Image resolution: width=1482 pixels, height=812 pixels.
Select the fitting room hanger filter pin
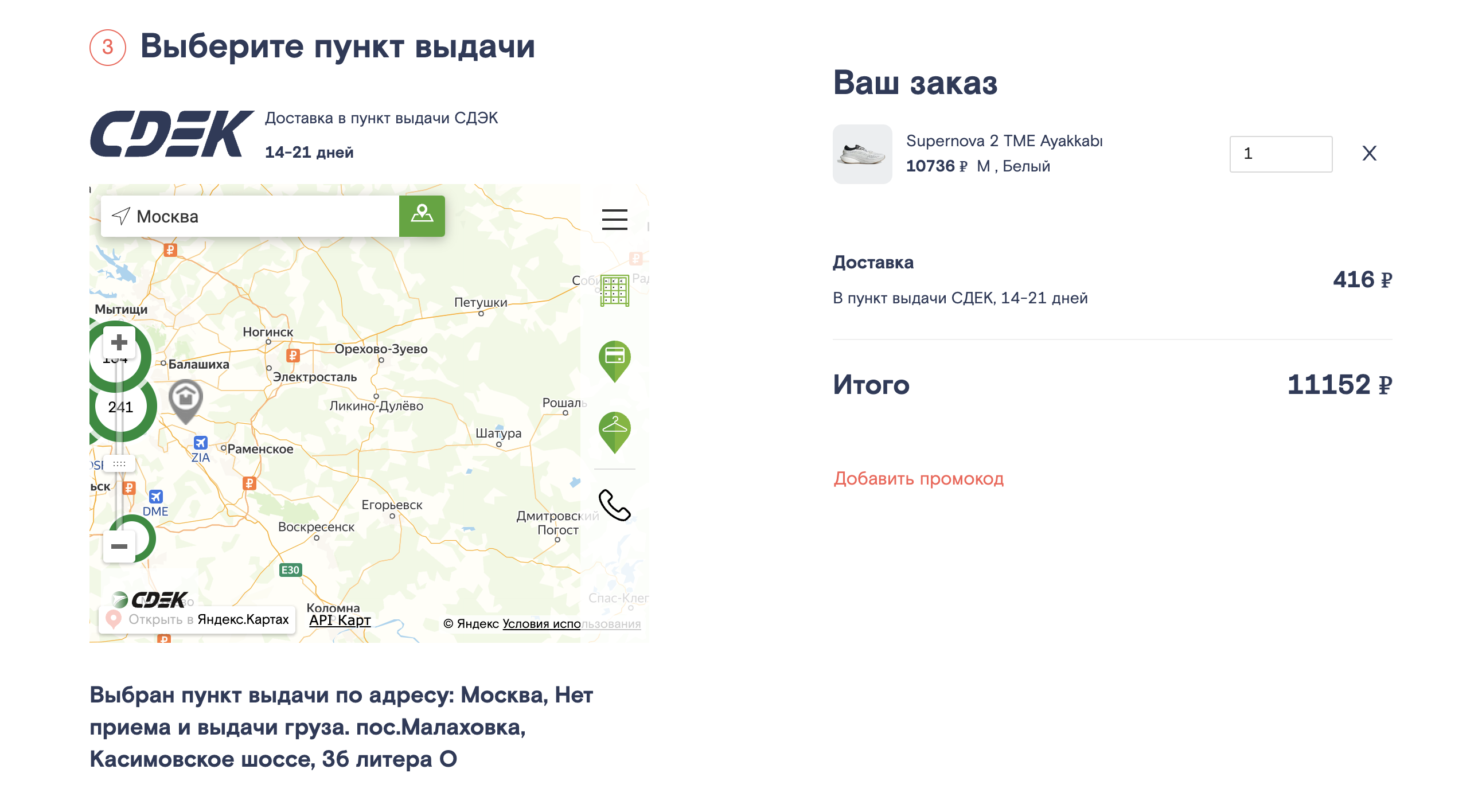tap(614, 432)
